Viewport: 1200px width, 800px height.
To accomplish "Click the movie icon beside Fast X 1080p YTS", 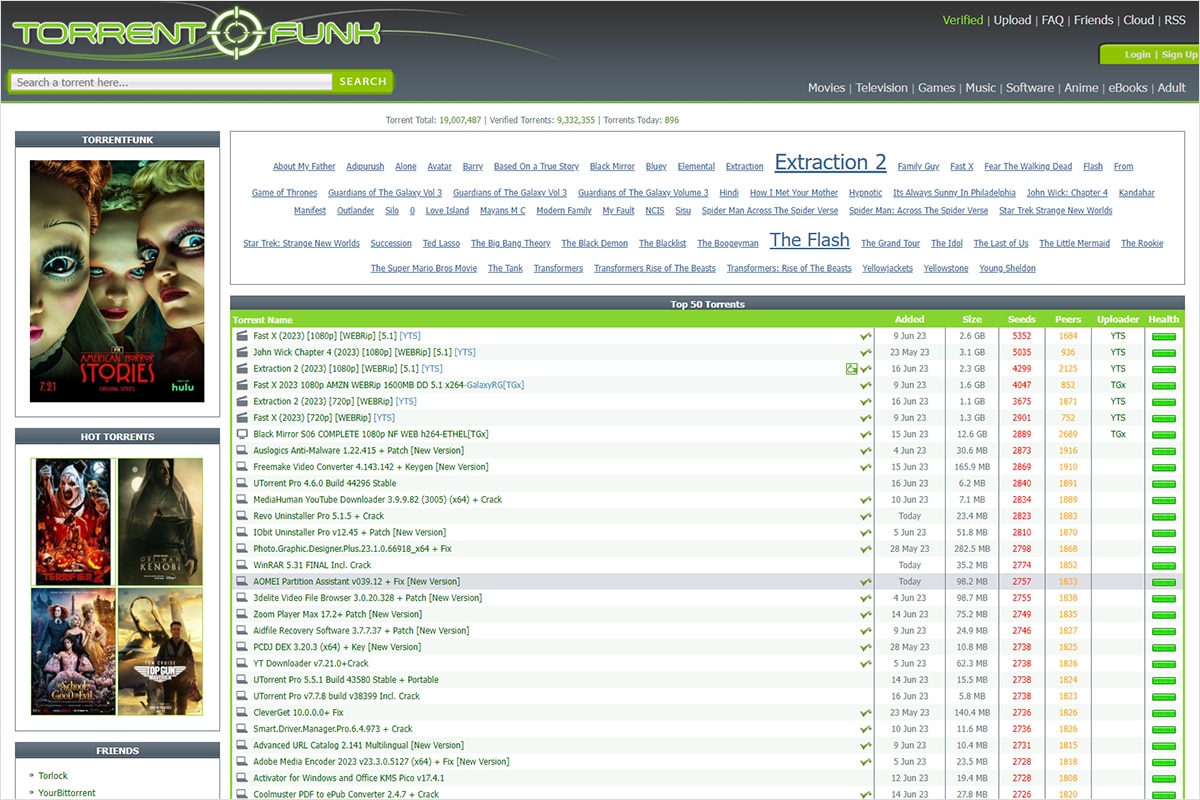I will (241, 336).
